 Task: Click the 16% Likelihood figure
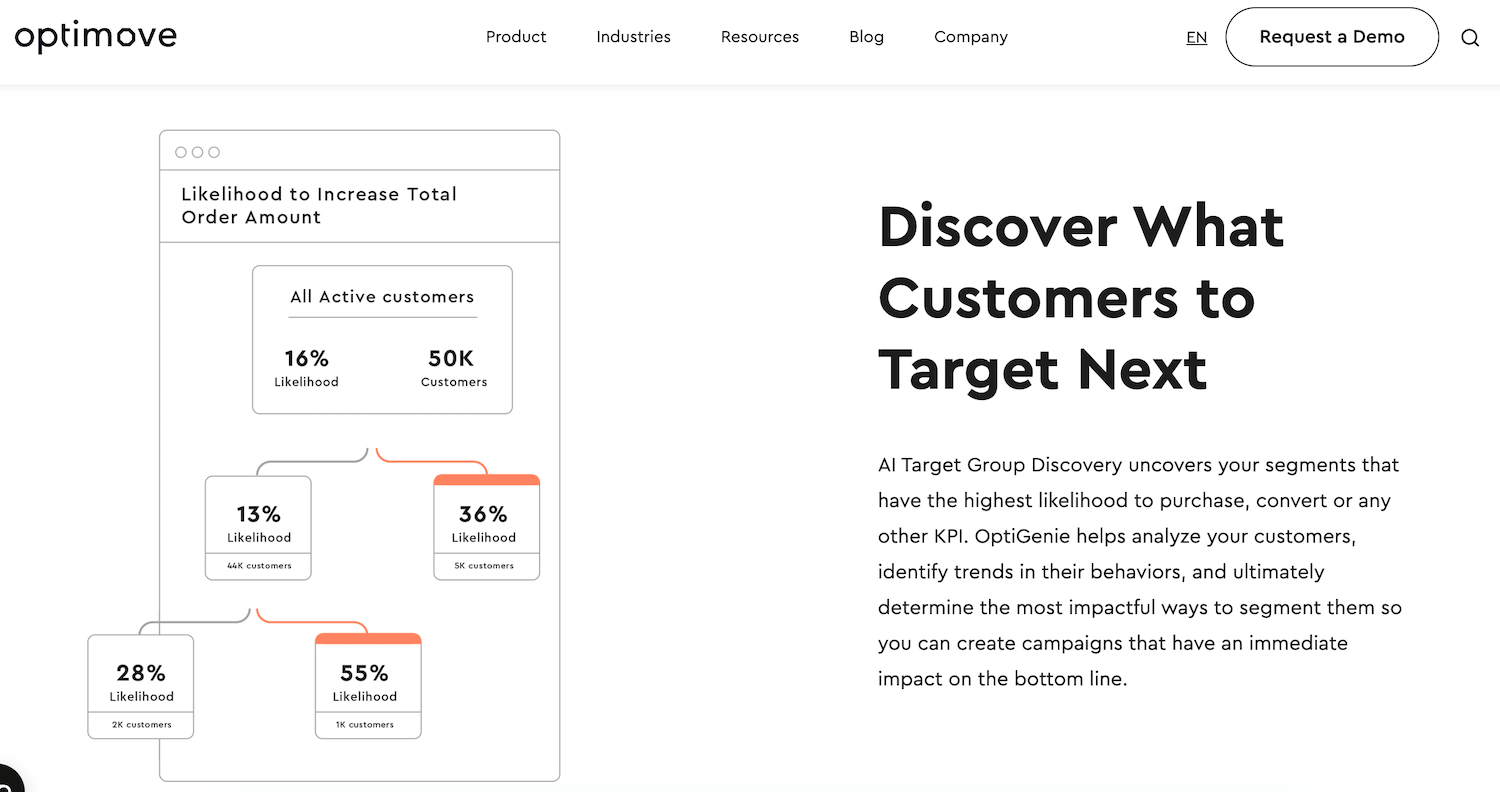(306, 367)
